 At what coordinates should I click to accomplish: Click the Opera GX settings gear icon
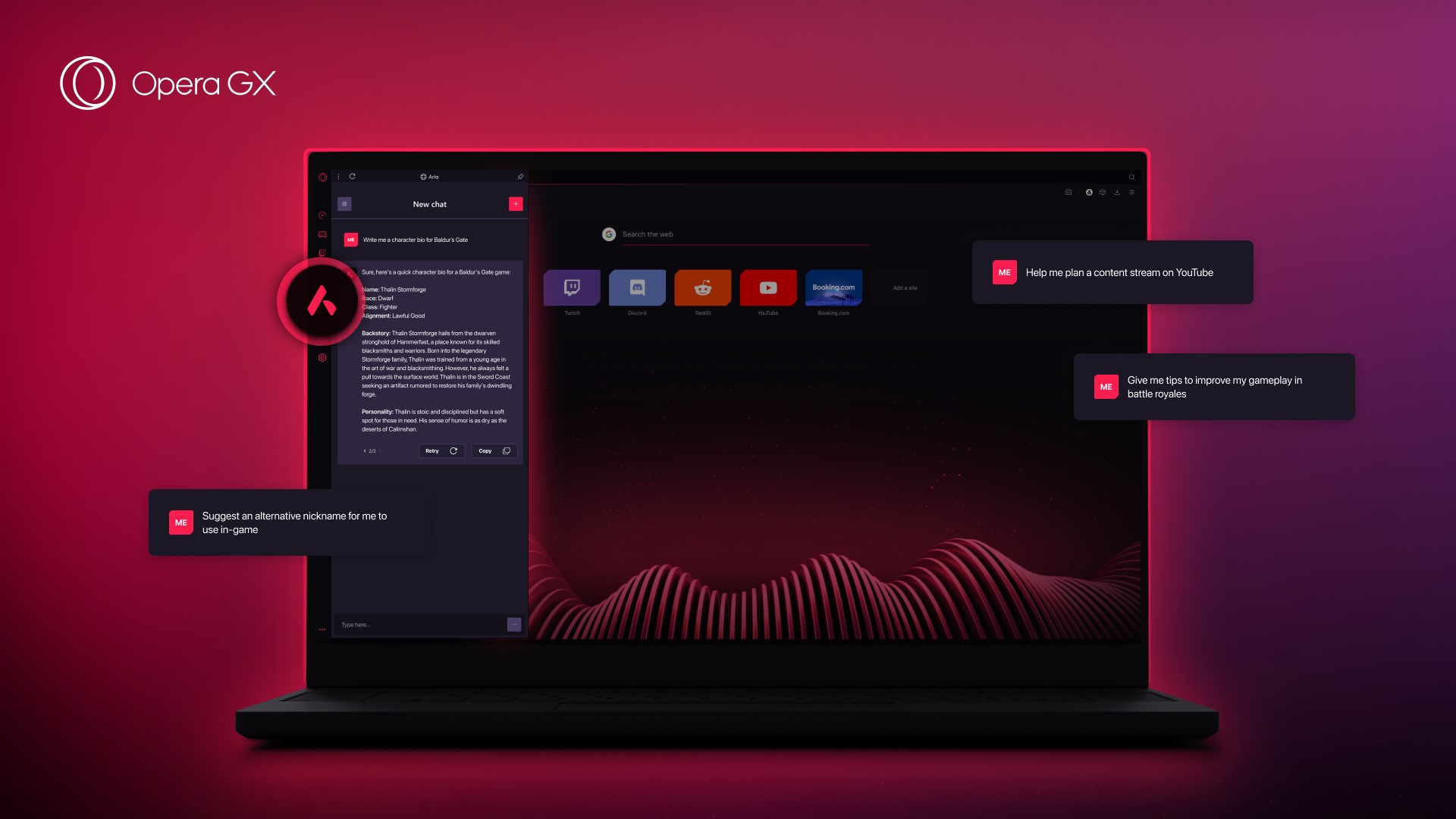point(321,357)
